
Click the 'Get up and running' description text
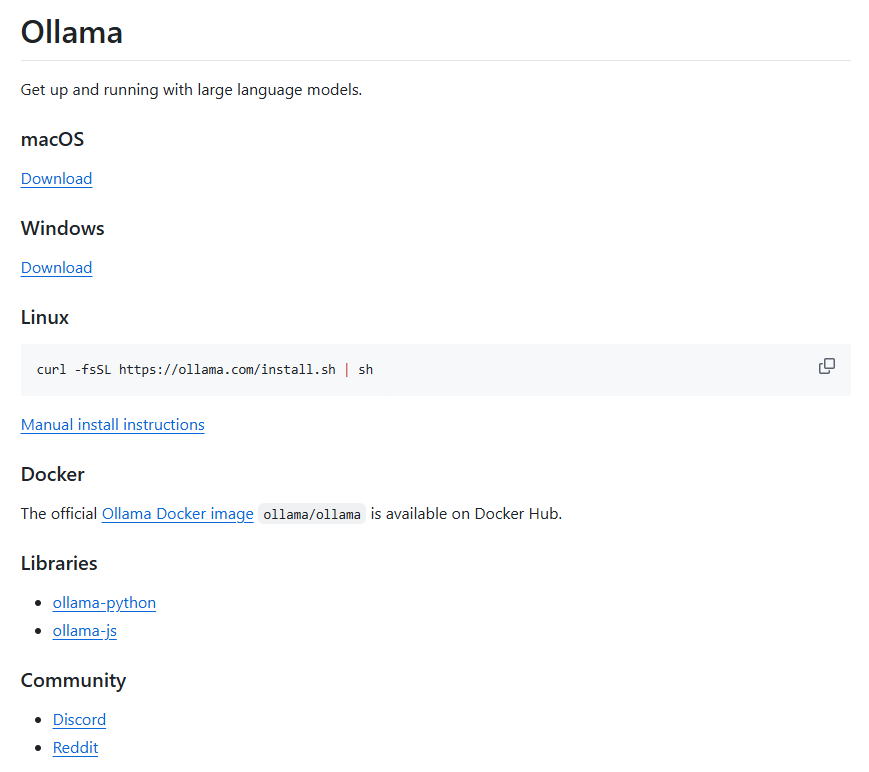[191, 90]
